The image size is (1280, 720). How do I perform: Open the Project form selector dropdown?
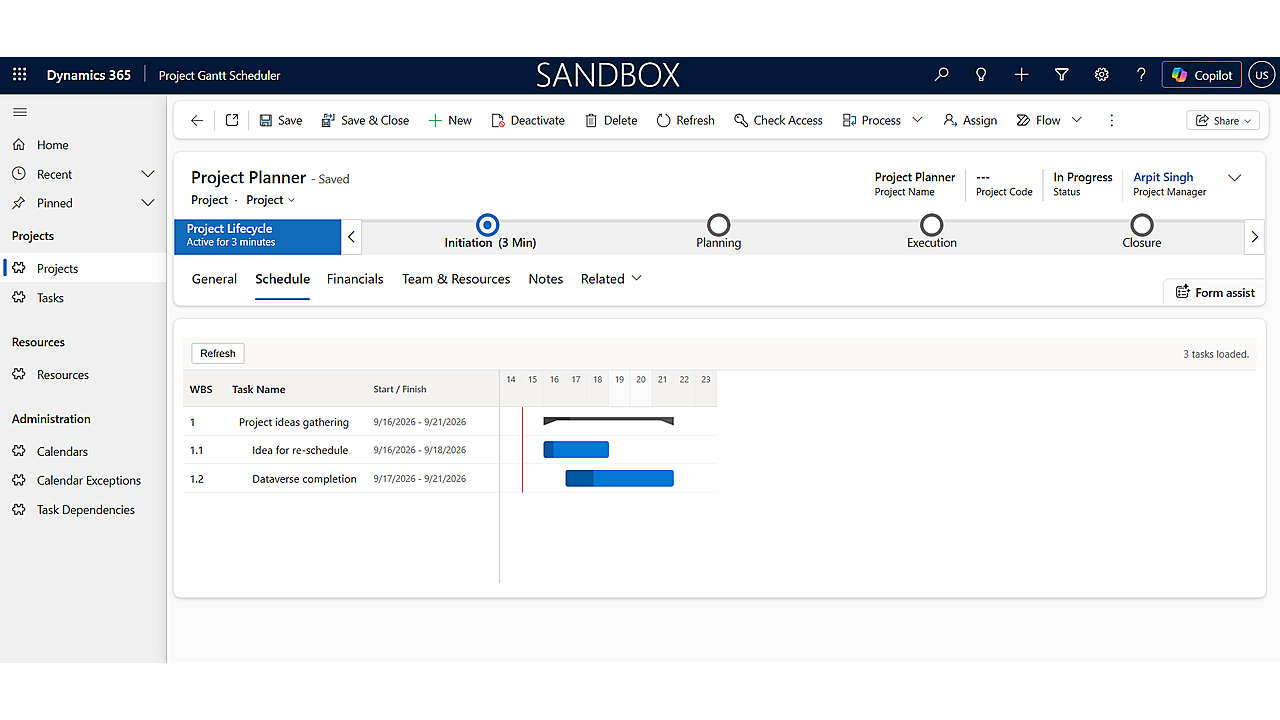click(x=271, y=200)
